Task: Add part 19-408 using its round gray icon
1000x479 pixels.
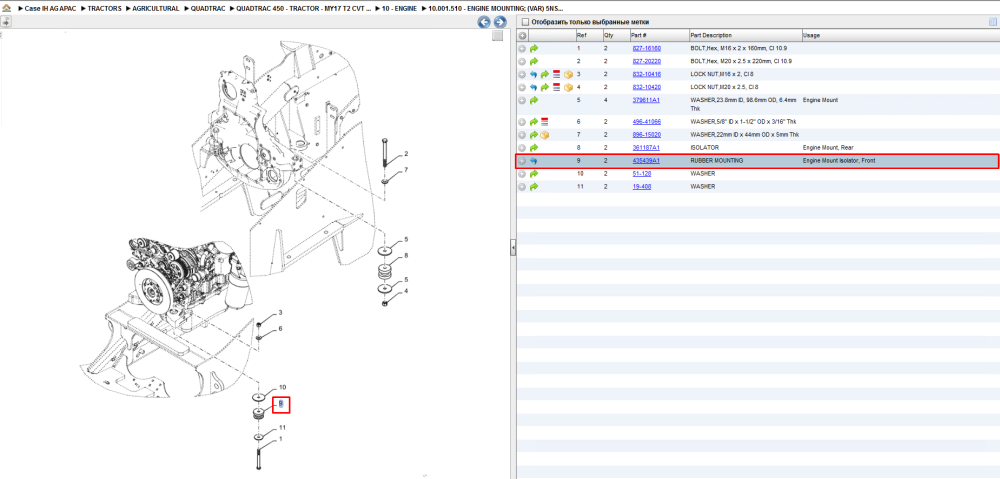Action: point(522,186)
